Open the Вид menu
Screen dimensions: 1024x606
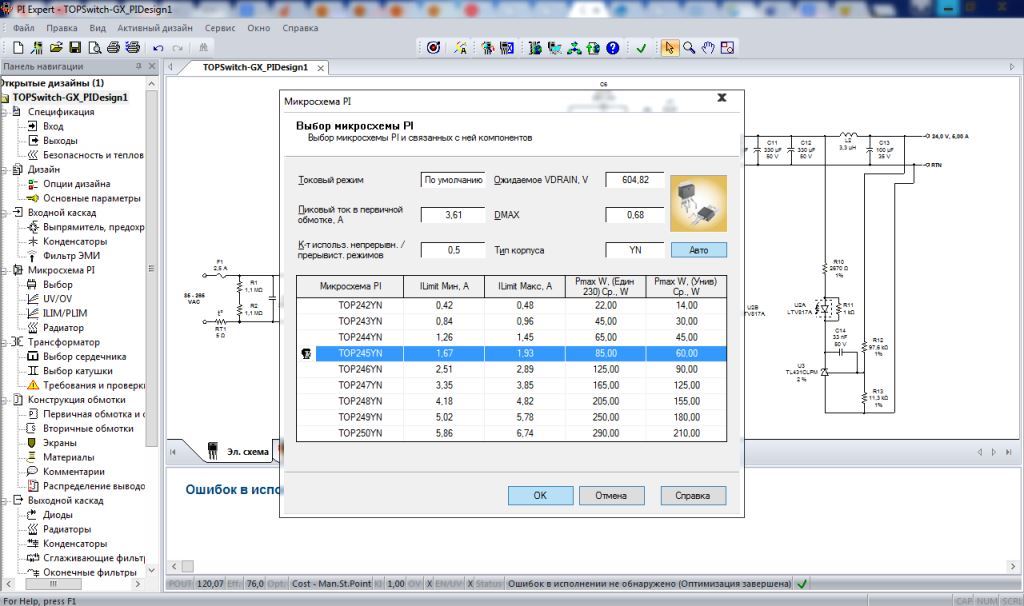[97, 28]
